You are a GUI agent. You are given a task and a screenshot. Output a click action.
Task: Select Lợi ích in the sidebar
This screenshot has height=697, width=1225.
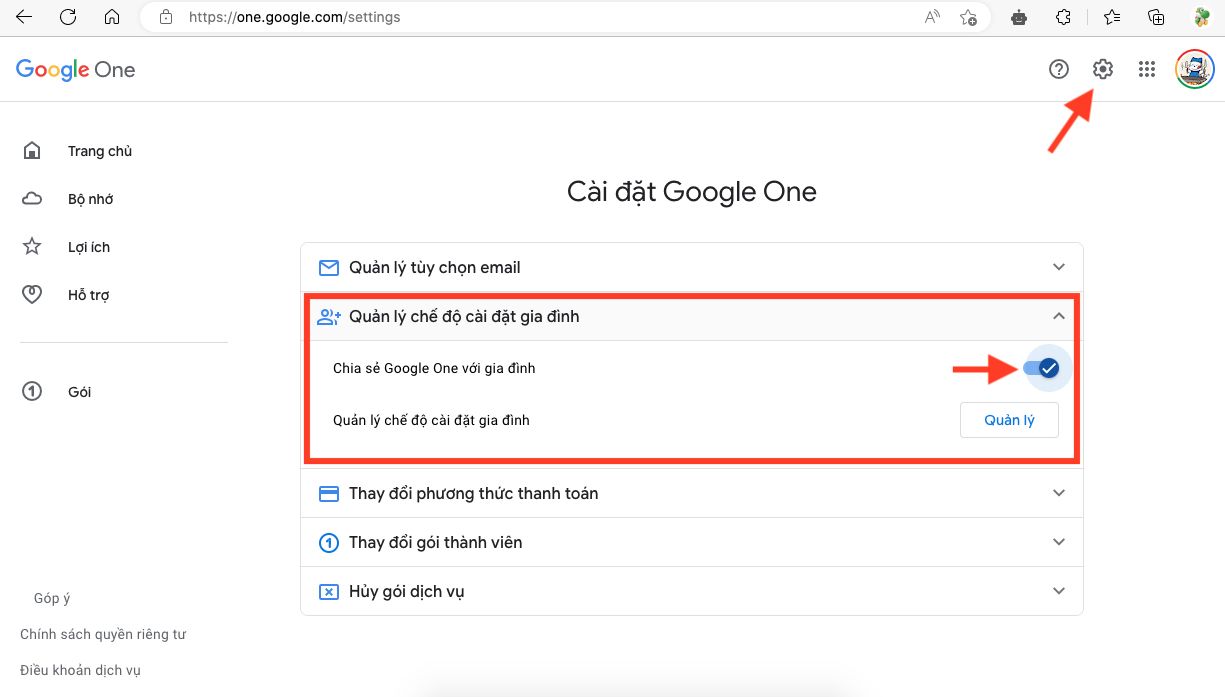pos(88,247)
